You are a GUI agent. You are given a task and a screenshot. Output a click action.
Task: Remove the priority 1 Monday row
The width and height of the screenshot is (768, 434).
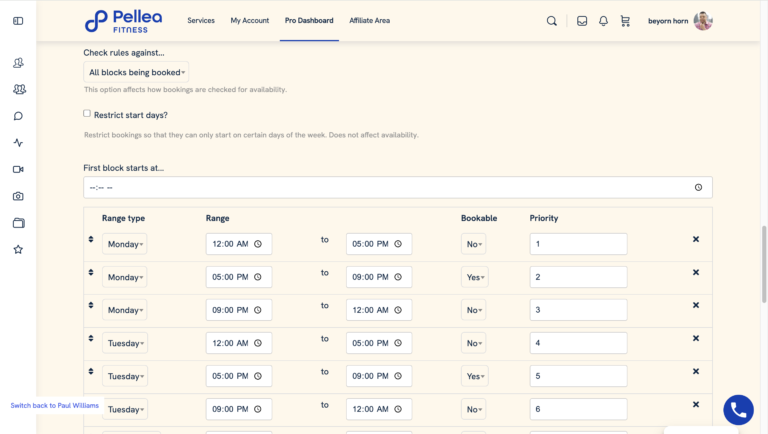tap(696, 239)
